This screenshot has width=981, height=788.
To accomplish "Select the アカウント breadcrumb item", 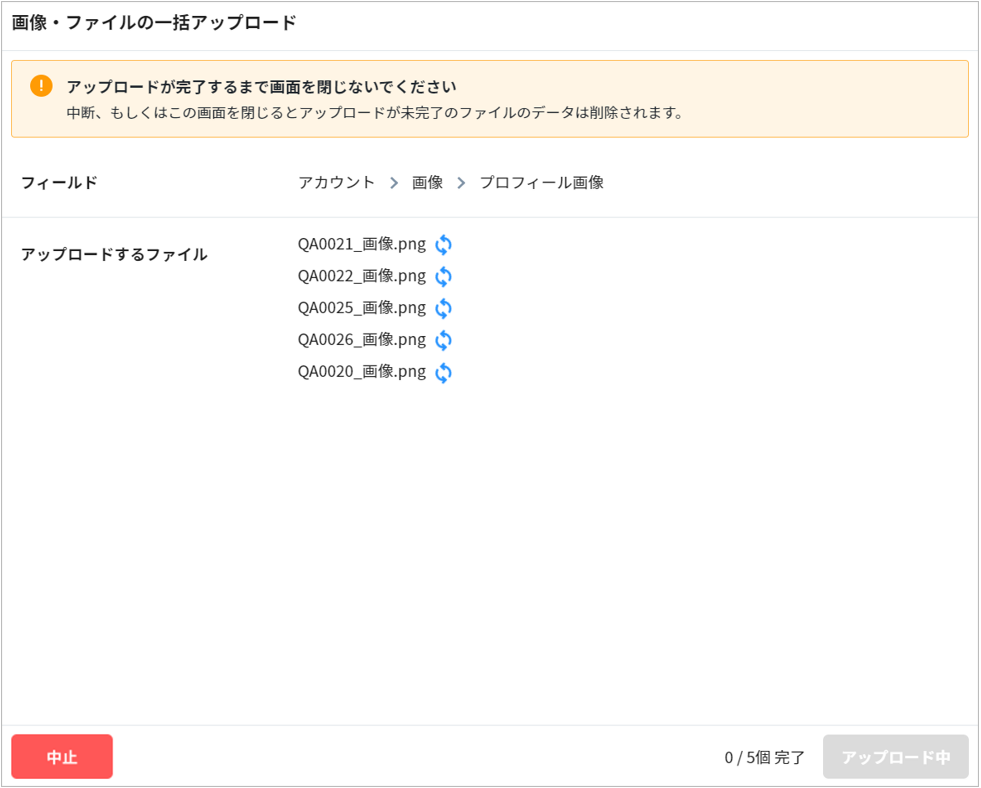I will point(336,182).
